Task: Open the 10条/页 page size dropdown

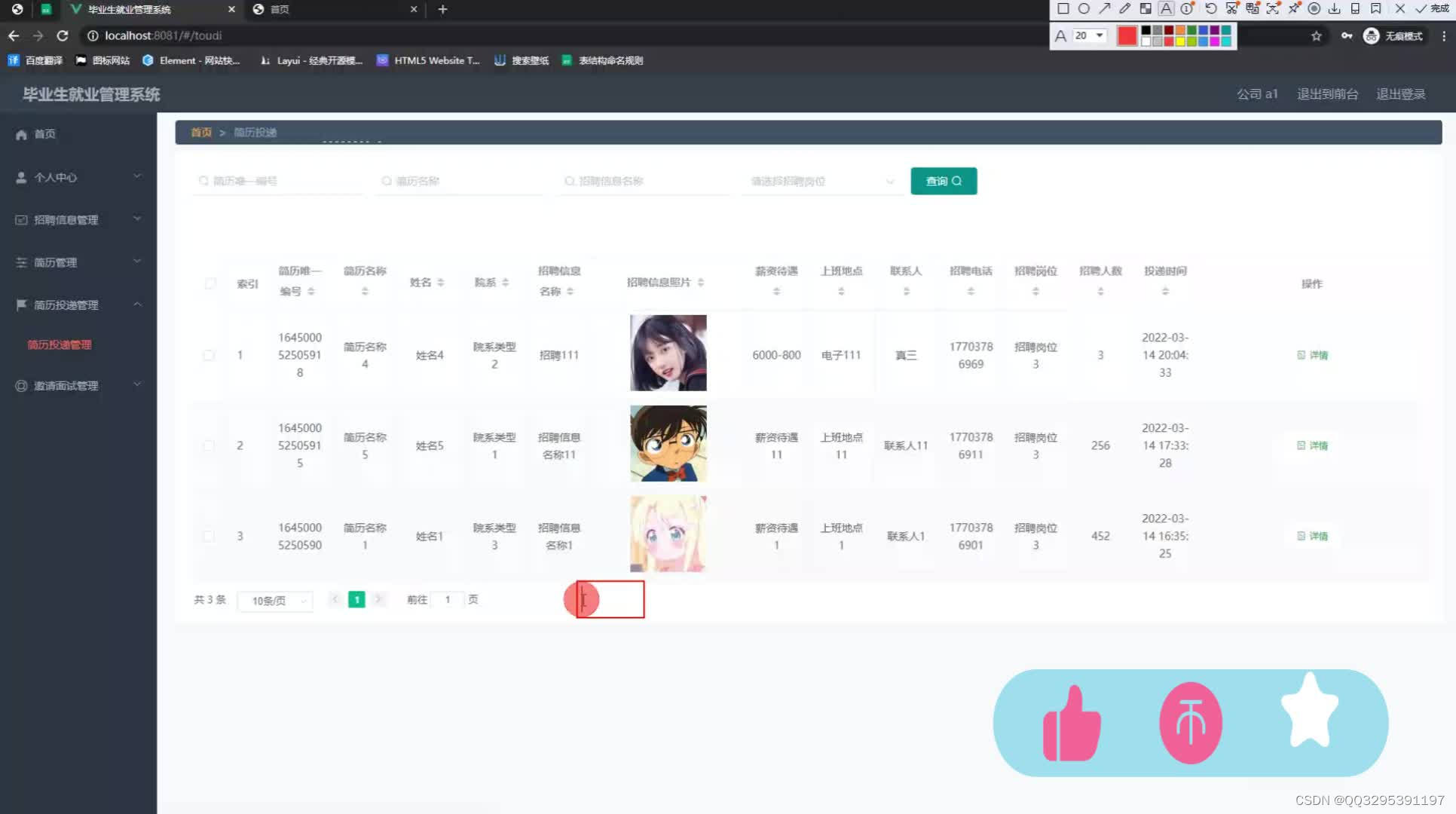Action: click(275, 601)
